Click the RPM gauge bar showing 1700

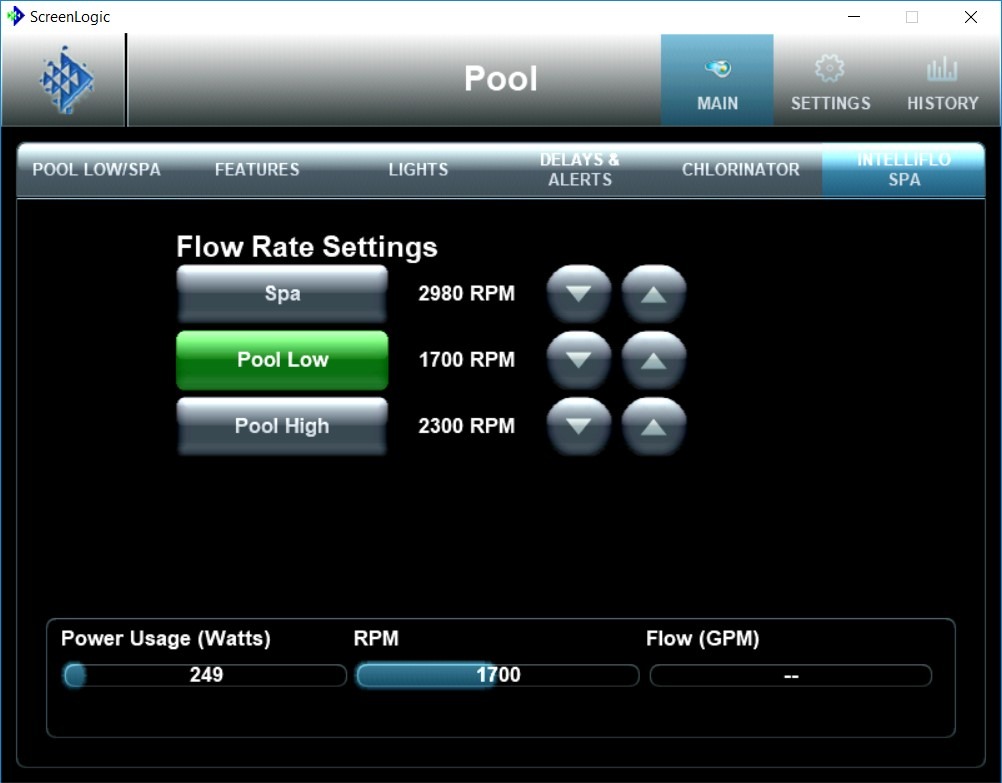[498, 675]
